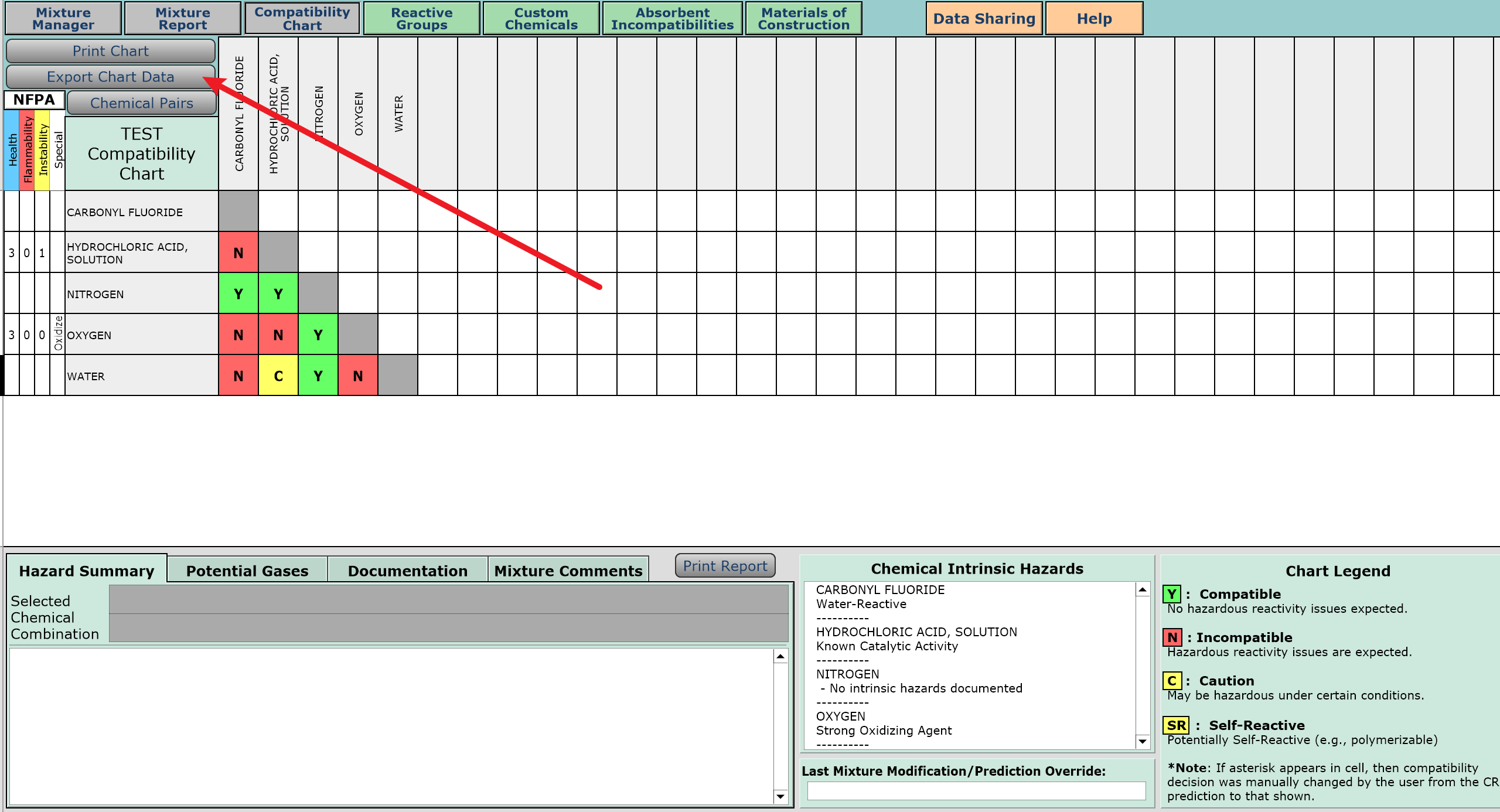Click the NITROGEN row label
Viewport: 1500px width, 812px height.
[141, 294]
